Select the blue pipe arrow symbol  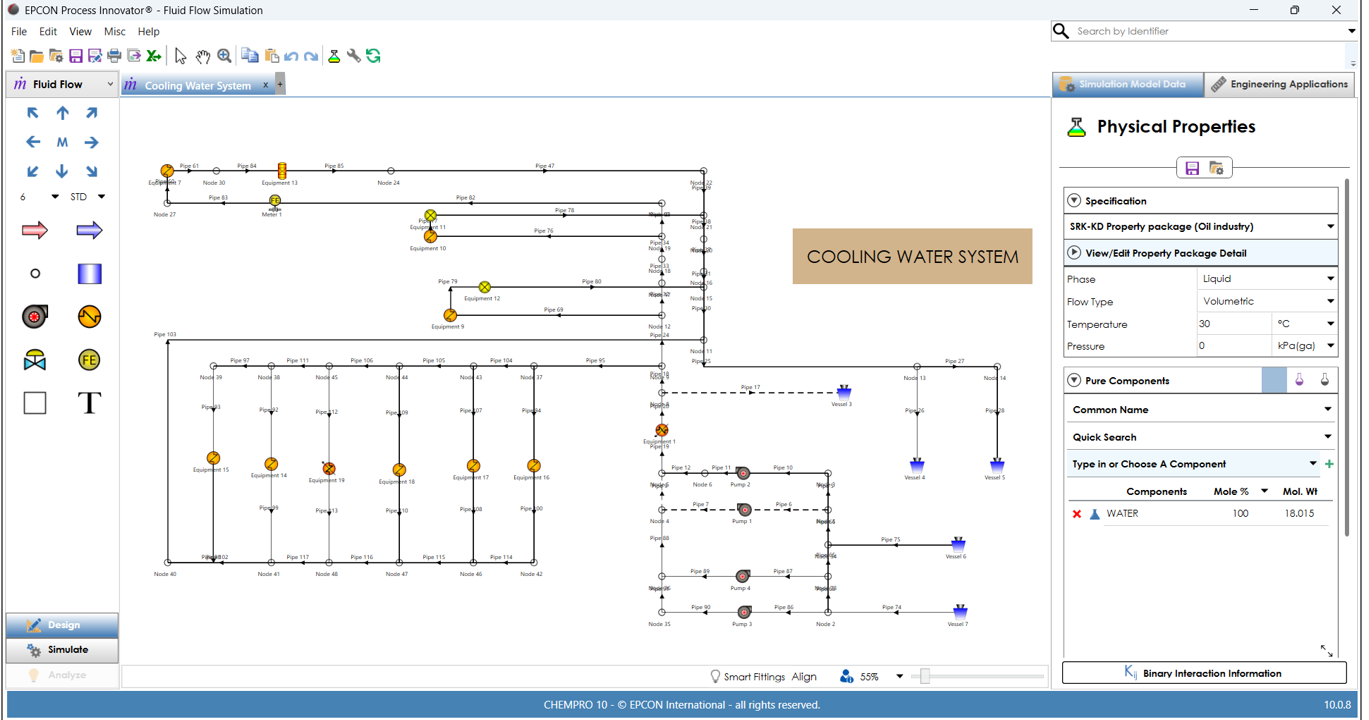click(x=89, y=230)
